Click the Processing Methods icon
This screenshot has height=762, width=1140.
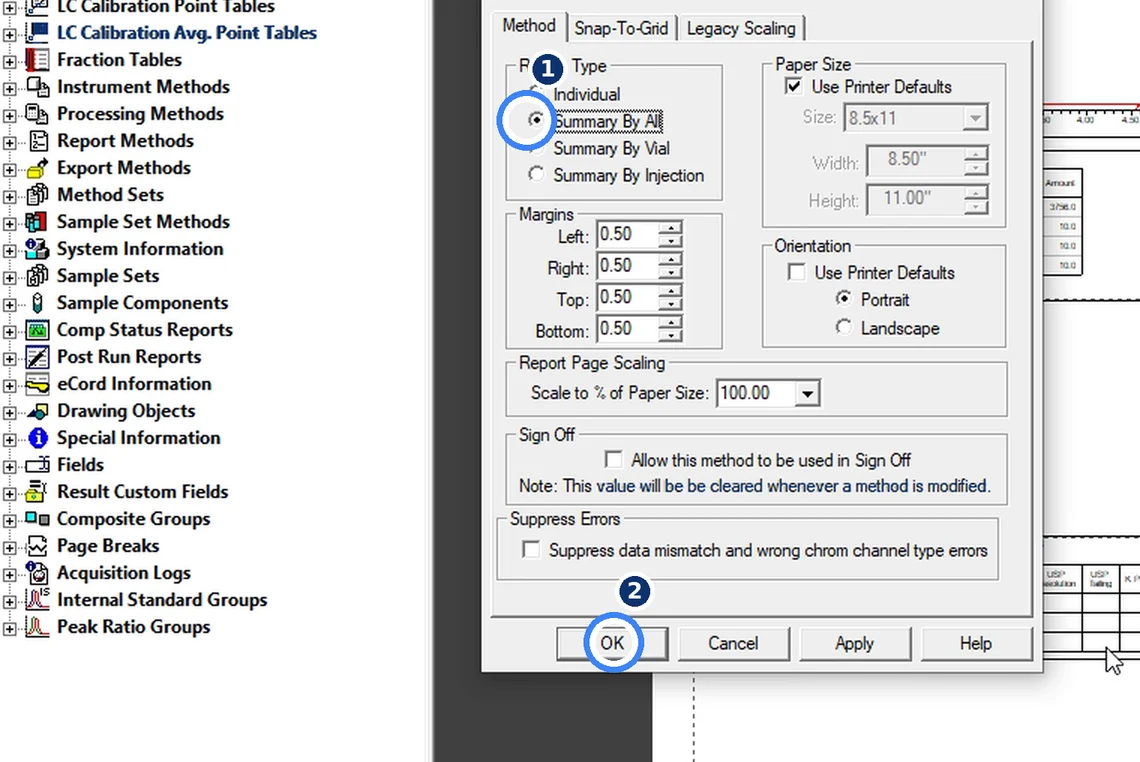point(37,113)
